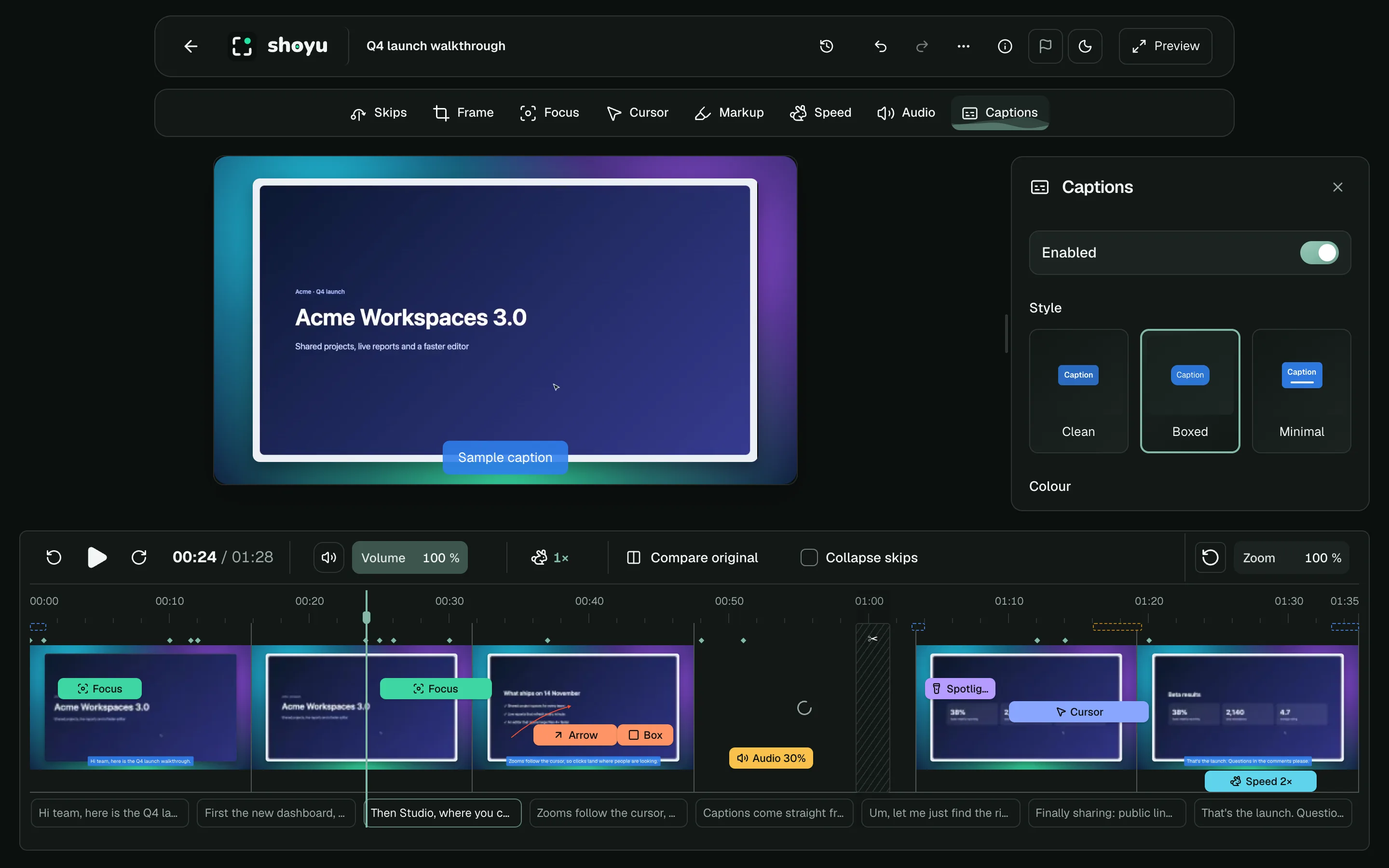This screenshot has height=868, width=1389.
Task: Select the Speed 2× clip
Action: point(1260,781)
